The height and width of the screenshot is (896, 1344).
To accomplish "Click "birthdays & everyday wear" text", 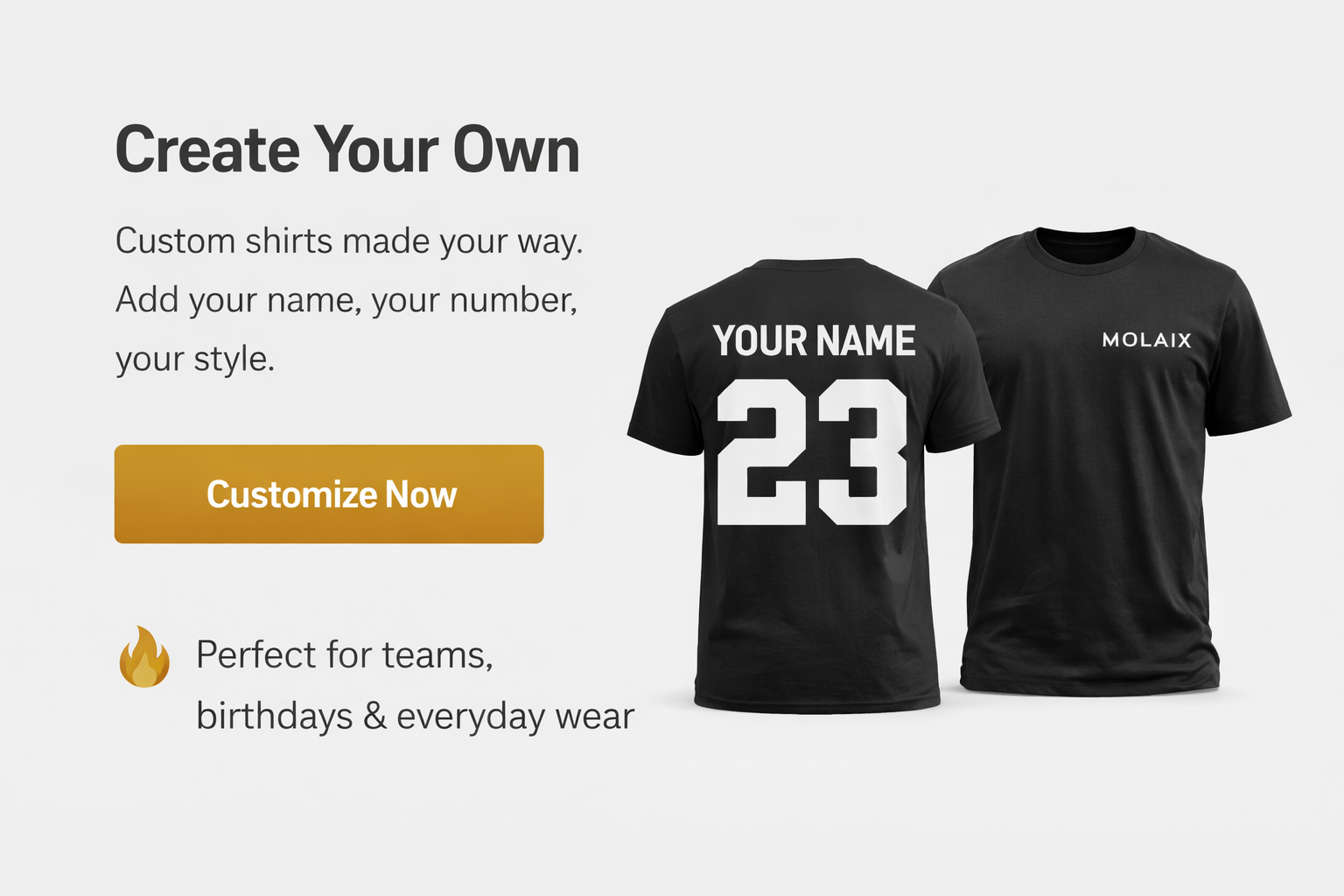I will tap(415, 716).
